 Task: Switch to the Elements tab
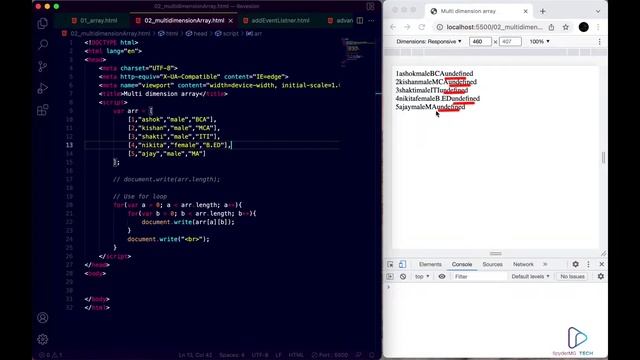pos(430,264)
